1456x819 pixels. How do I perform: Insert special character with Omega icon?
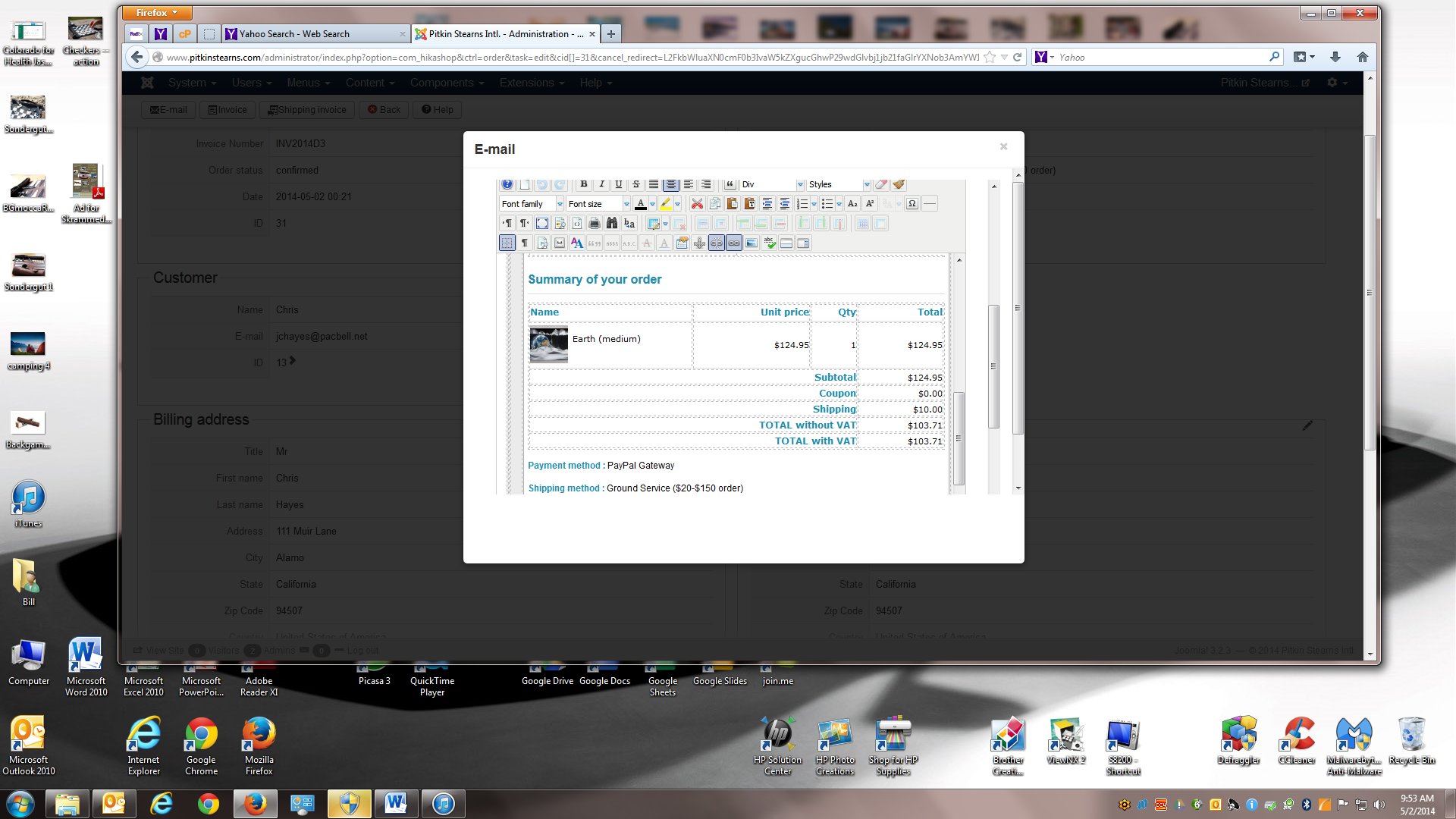tap(912, 203)
